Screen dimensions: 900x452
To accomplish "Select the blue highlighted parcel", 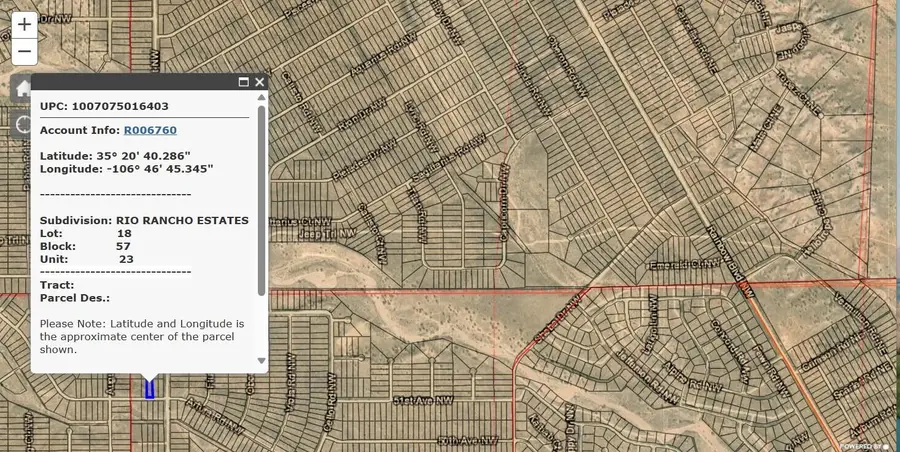I will [150, 389].
